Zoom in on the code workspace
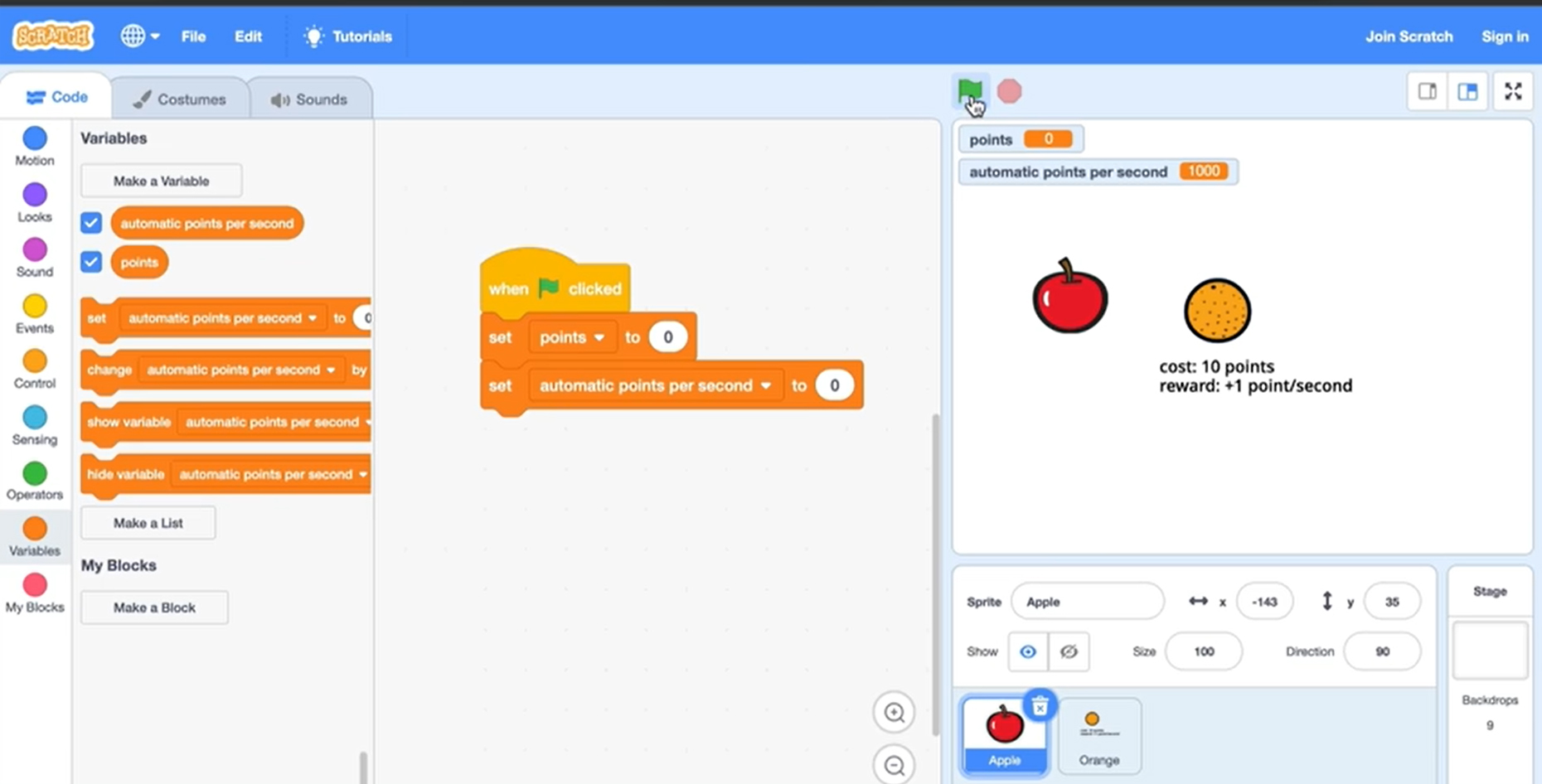The width and height of the screenshot is (1542, 784). coord(893,712)
